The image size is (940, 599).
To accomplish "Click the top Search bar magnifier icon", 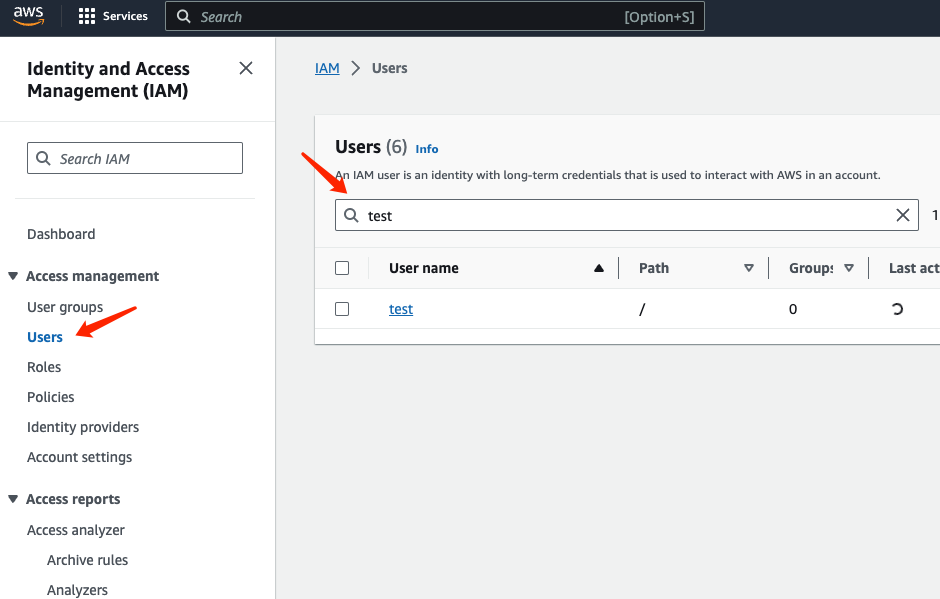I will [183, 16].
